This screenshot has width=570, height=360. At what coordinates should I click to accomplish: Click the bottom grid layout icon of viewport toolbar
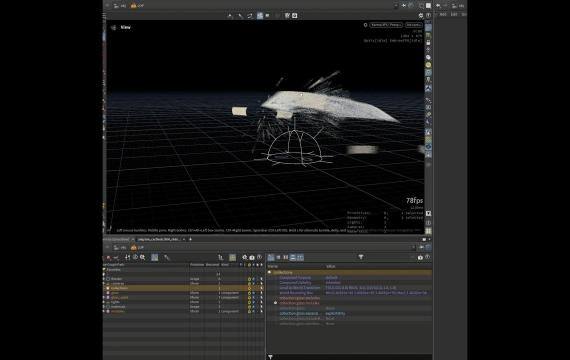click(x=428, y=231)
